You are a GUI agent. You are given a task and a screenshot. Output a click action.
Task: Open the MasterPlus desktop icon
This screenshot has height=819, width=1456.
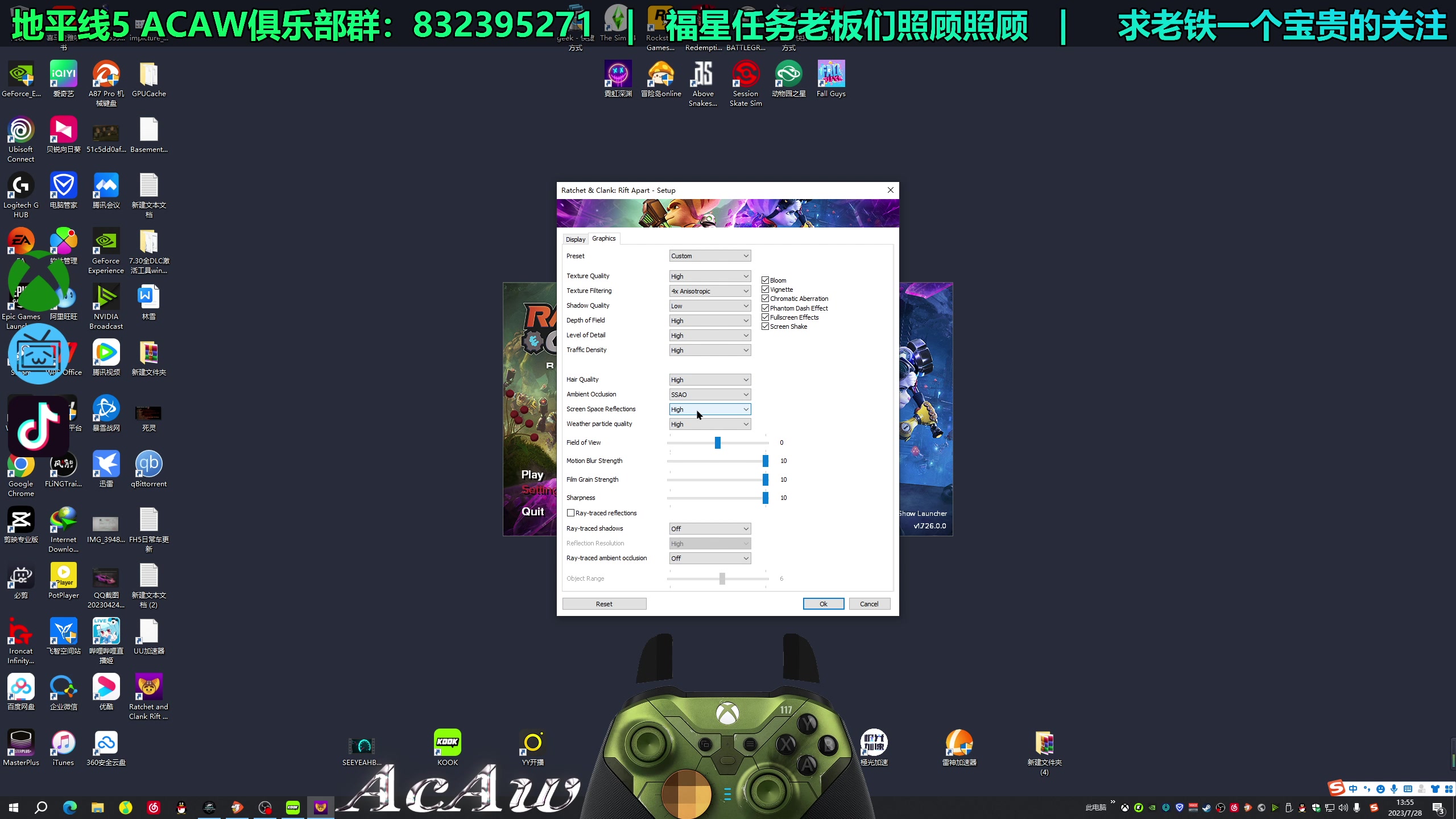21,748
